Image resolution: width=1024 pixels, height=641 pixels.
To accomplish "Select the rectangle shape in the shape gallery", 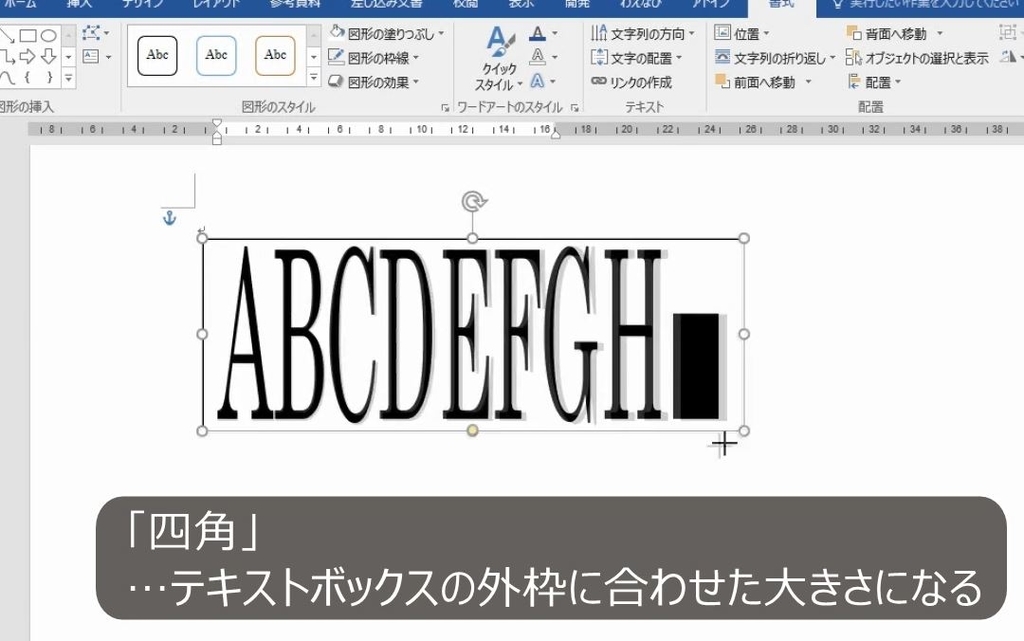I will (27, 35).
